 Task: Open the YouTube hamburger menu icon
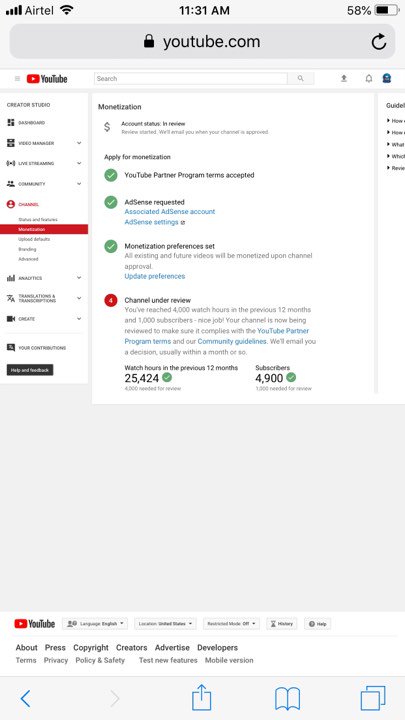tap(17, 79)
